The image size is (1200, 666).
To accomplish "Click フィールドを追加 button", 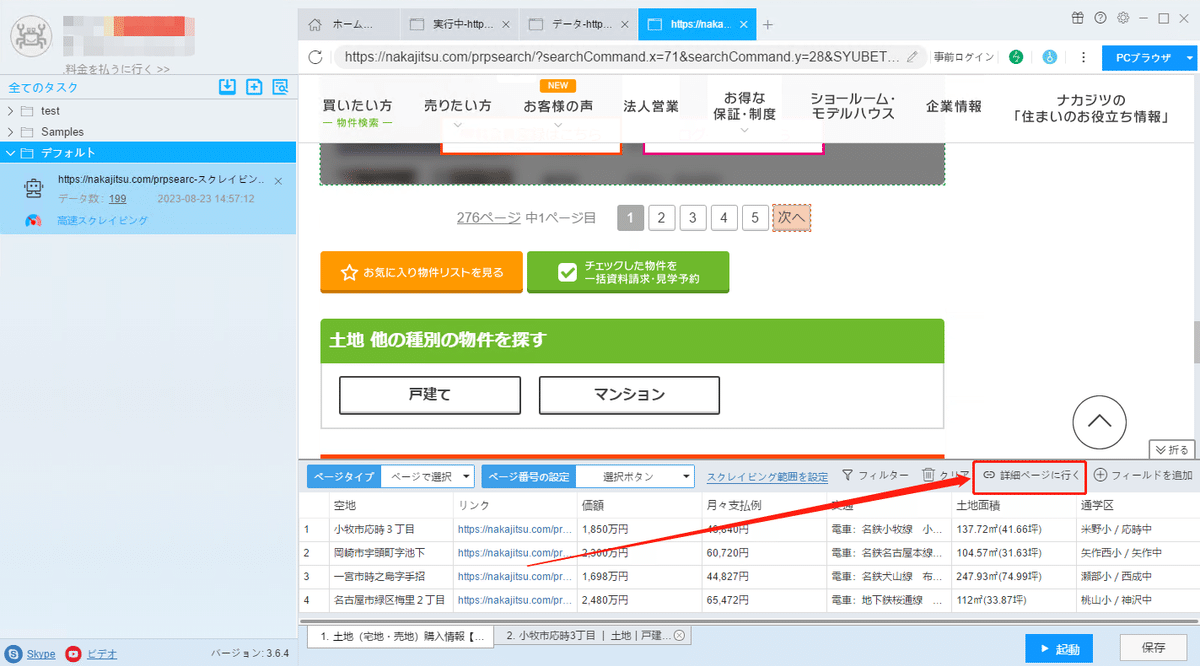I will tap(1143, 476).
